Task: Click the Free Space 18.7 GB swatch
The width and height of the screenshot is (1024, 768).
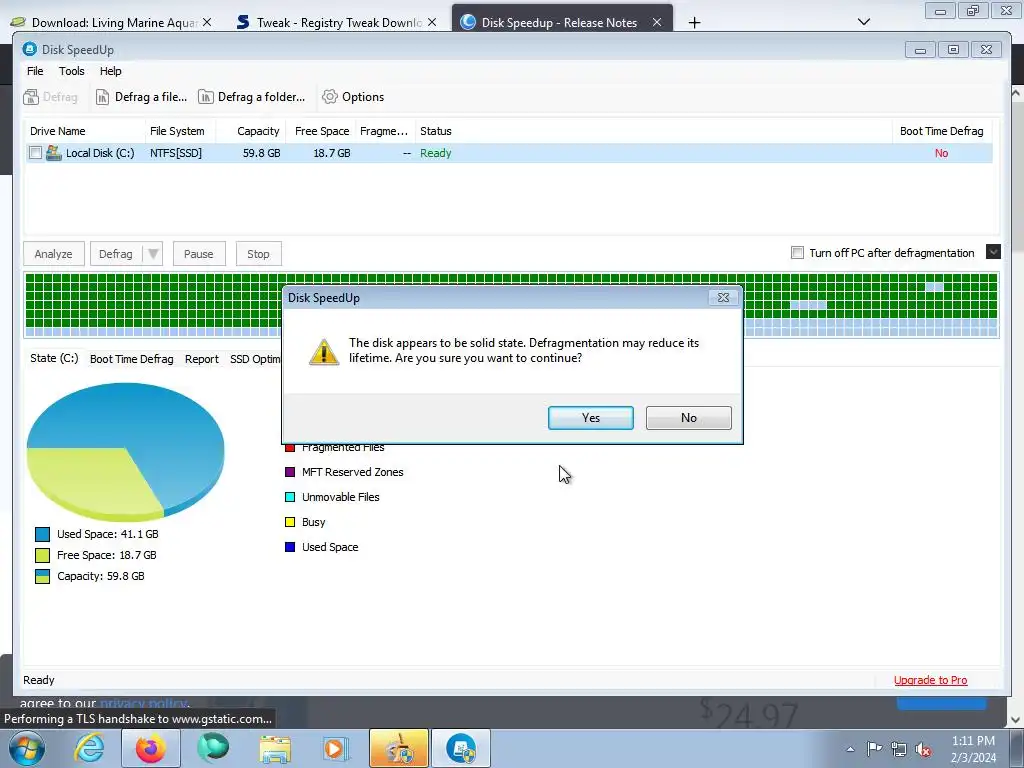Action: [42, 555]
